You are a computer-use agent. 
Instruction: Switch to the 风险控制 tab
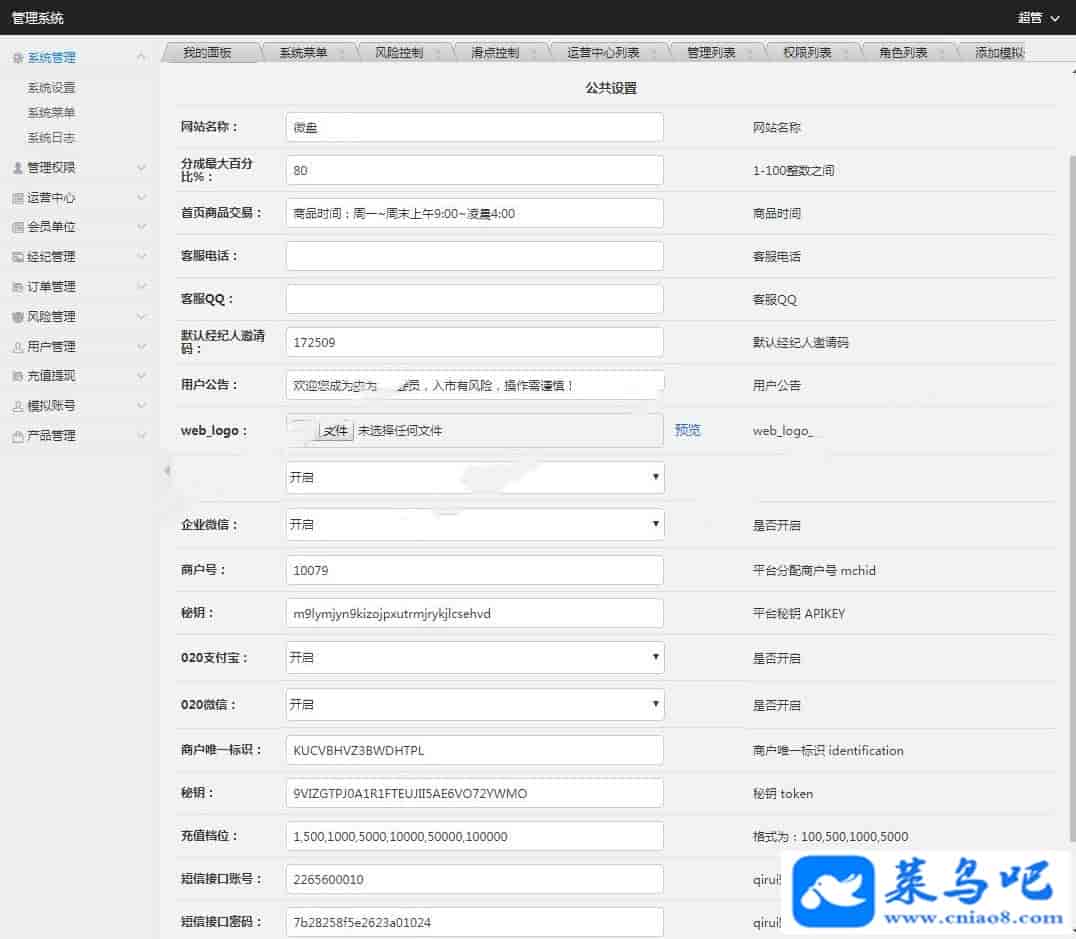click(x=399, y=53)
